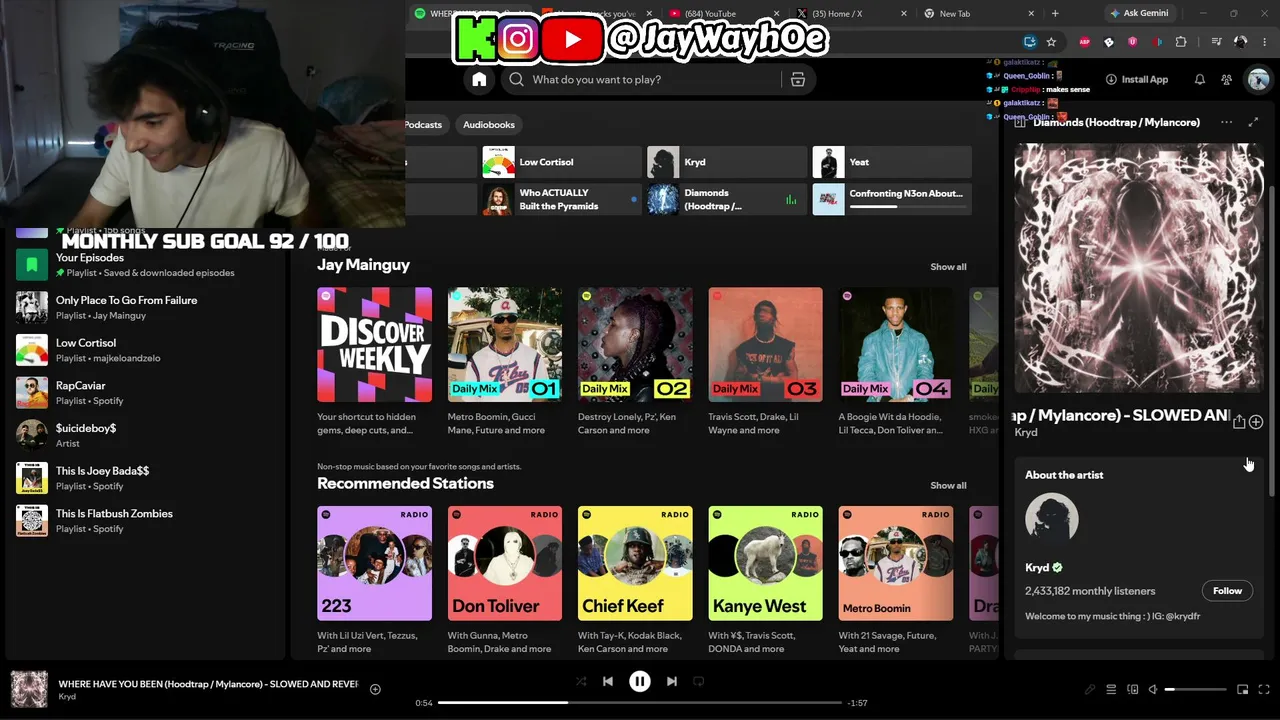Share the current track from side panel
Screen dimensions: 1280x720
[1239, 422]
